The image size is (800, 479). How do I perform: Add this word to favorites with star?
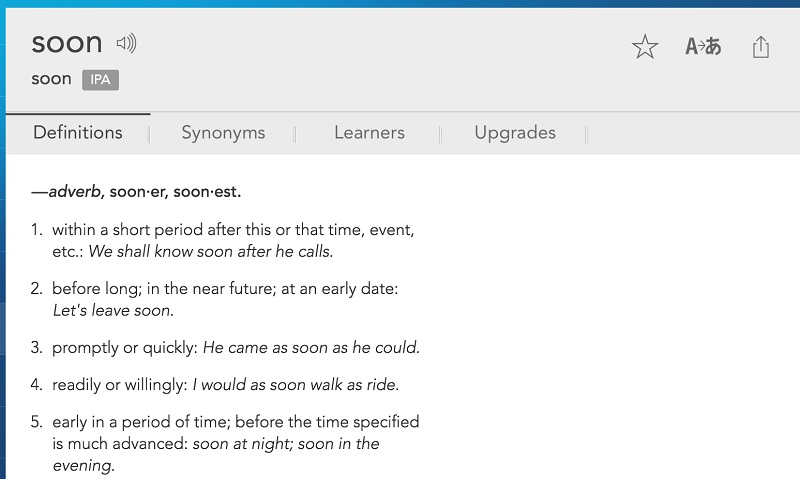pos(645,47)
